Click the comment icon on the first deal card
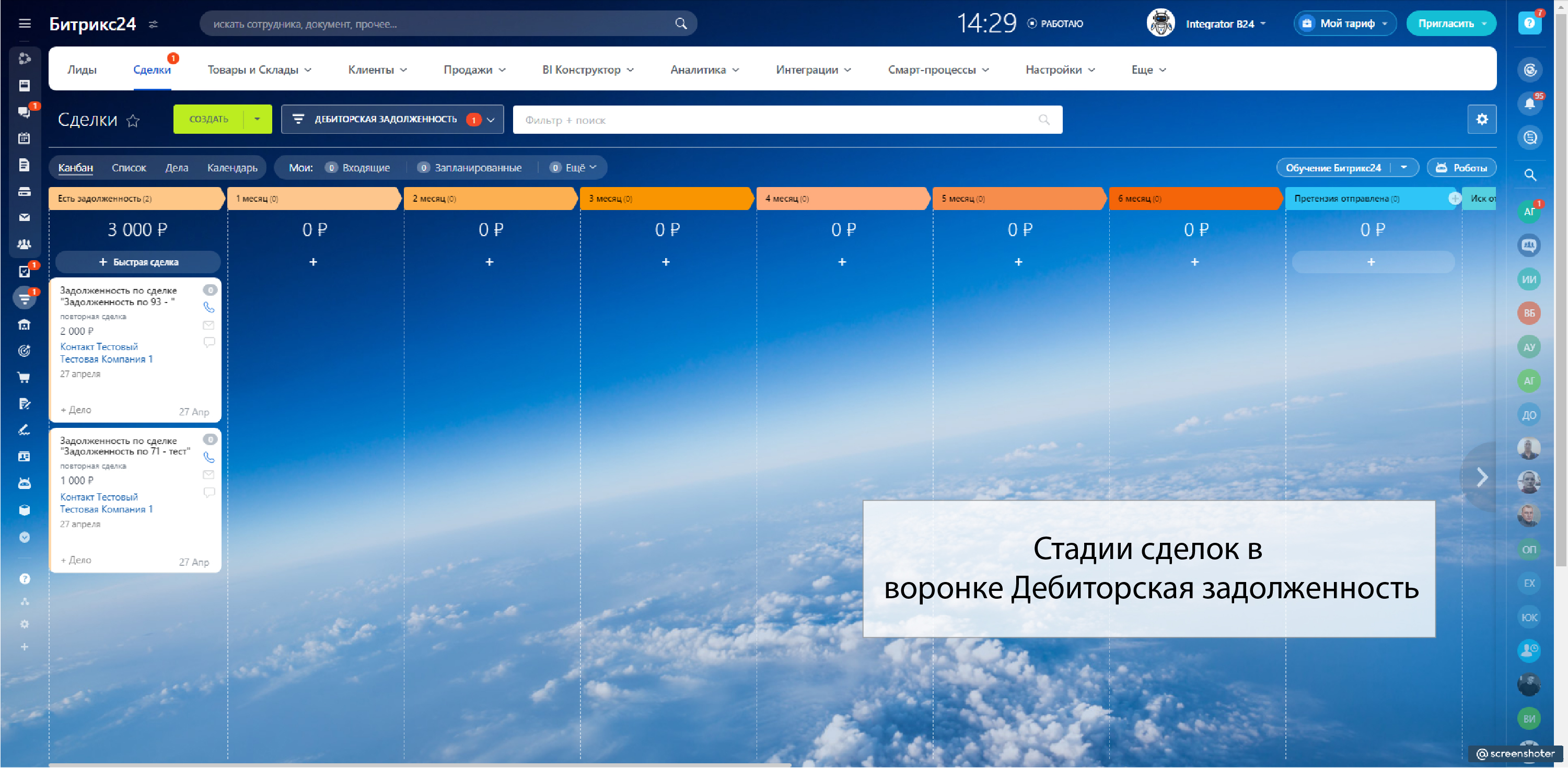Screen dimensions: 1568x768 coord(209,343)
